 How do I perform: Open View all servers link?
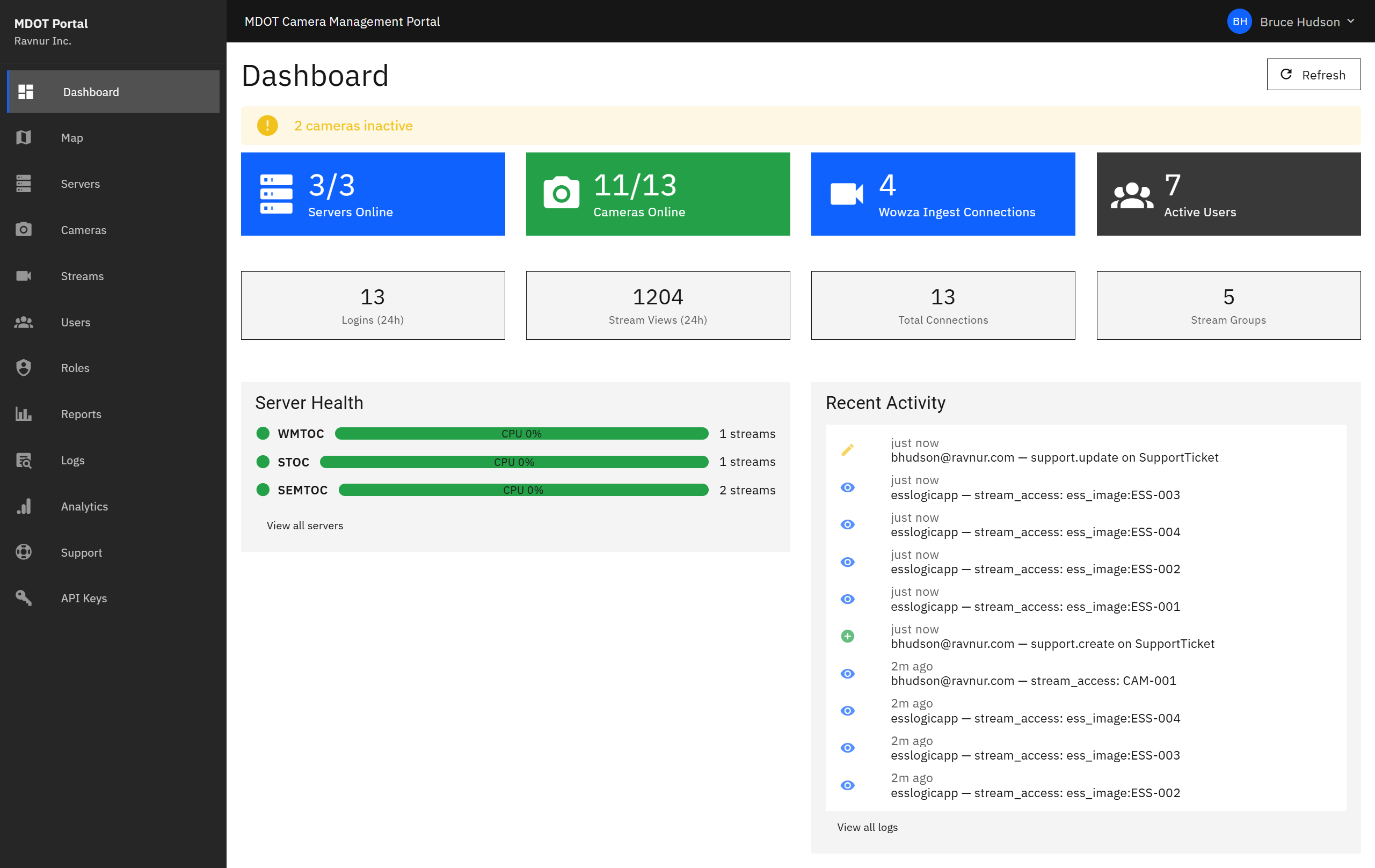305,526
